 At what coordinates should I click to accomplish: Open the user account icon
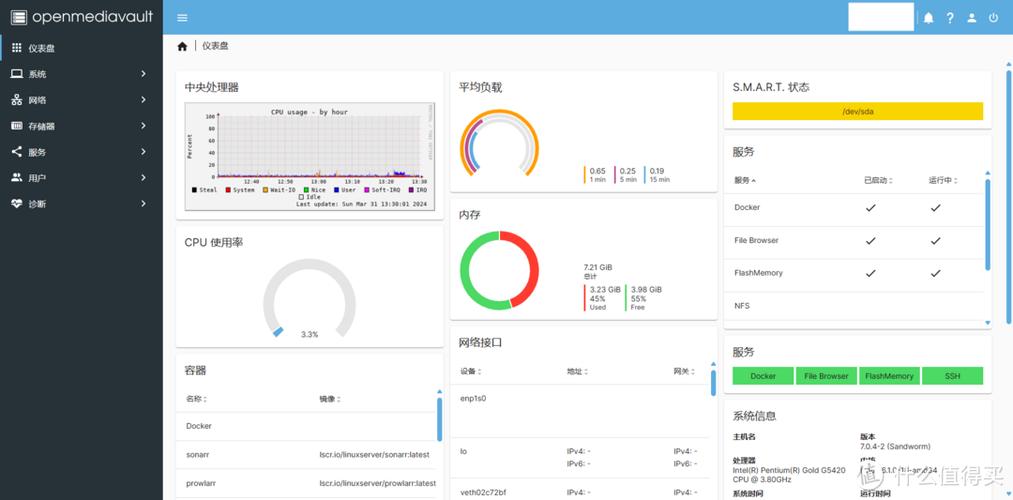(972, 18)
